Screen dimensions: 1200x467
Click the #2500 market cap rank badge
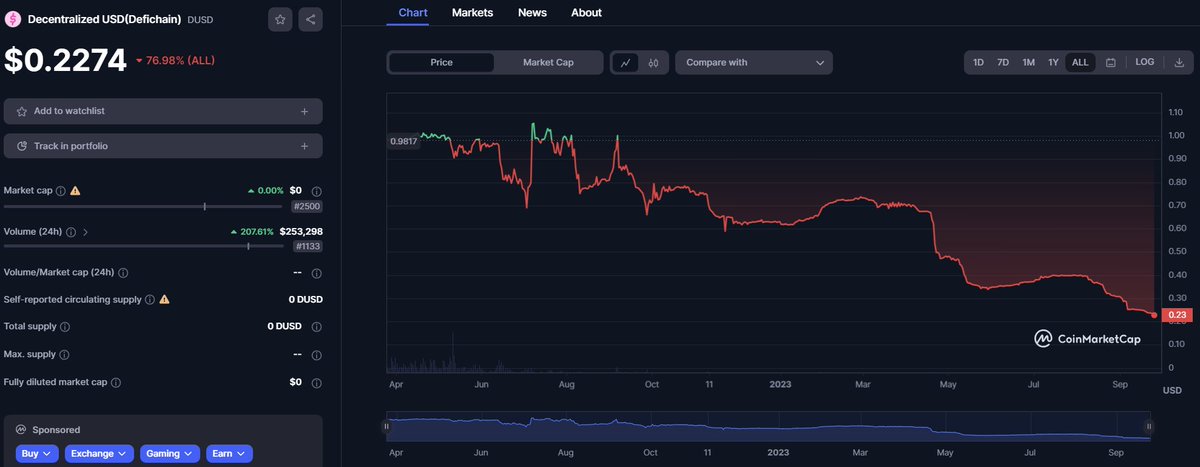coord(307,205)
